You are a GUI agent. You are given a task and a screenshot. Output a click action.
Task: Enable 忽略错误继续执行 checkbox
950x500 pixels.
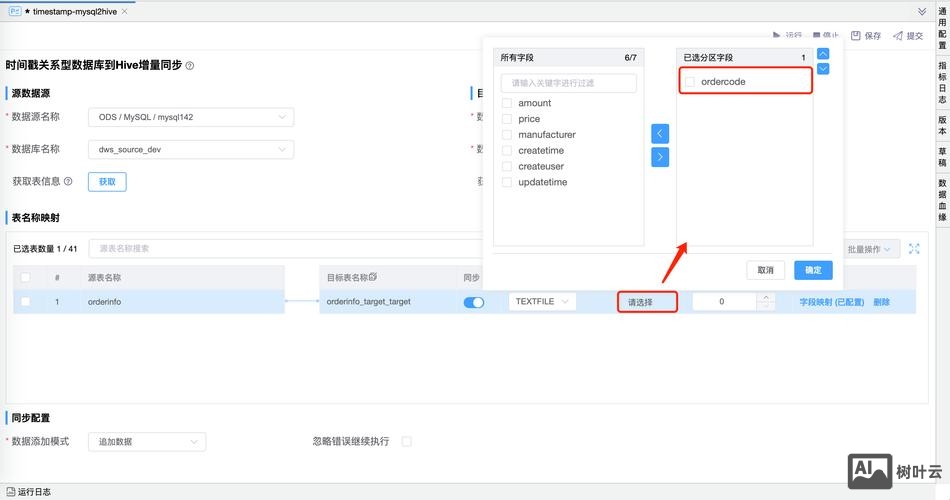coord(407,441)
